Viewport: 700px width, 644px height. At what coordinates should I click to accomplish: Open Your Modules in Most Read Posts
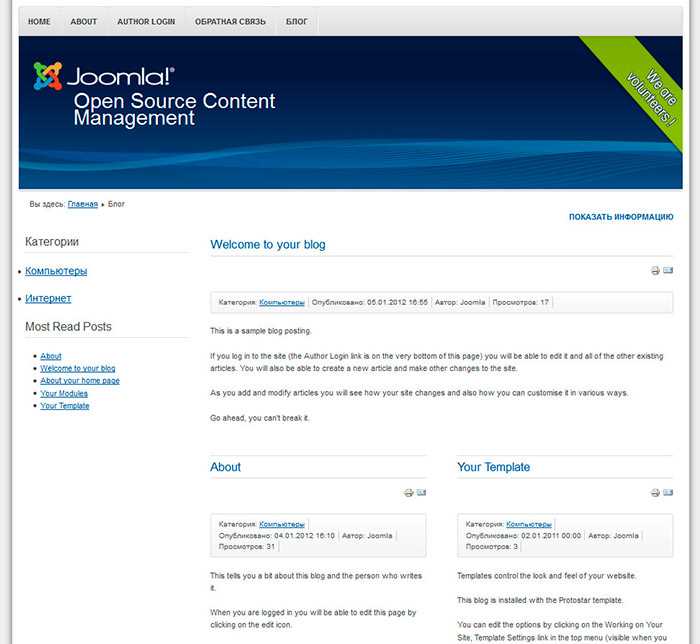(64, 393)
